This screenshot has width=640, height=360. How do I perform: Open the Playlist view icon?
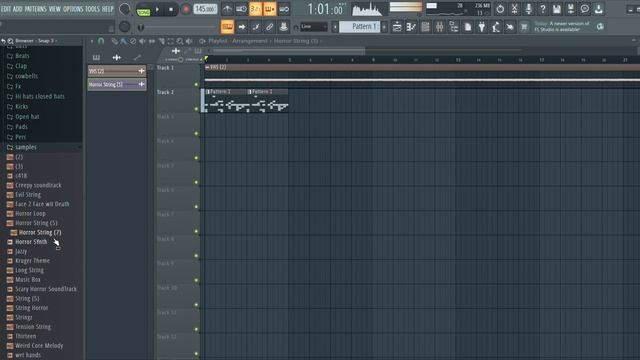tap(397, 27)
